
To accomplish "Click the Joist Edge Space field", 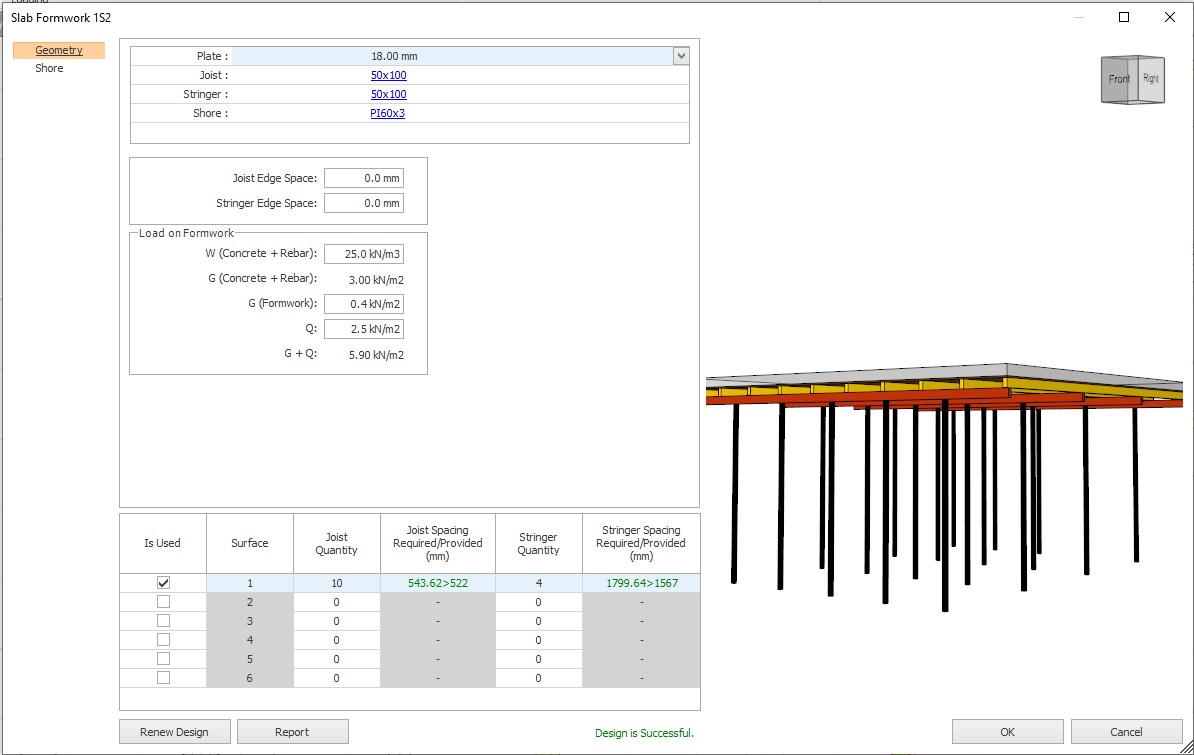I will 364,178.
